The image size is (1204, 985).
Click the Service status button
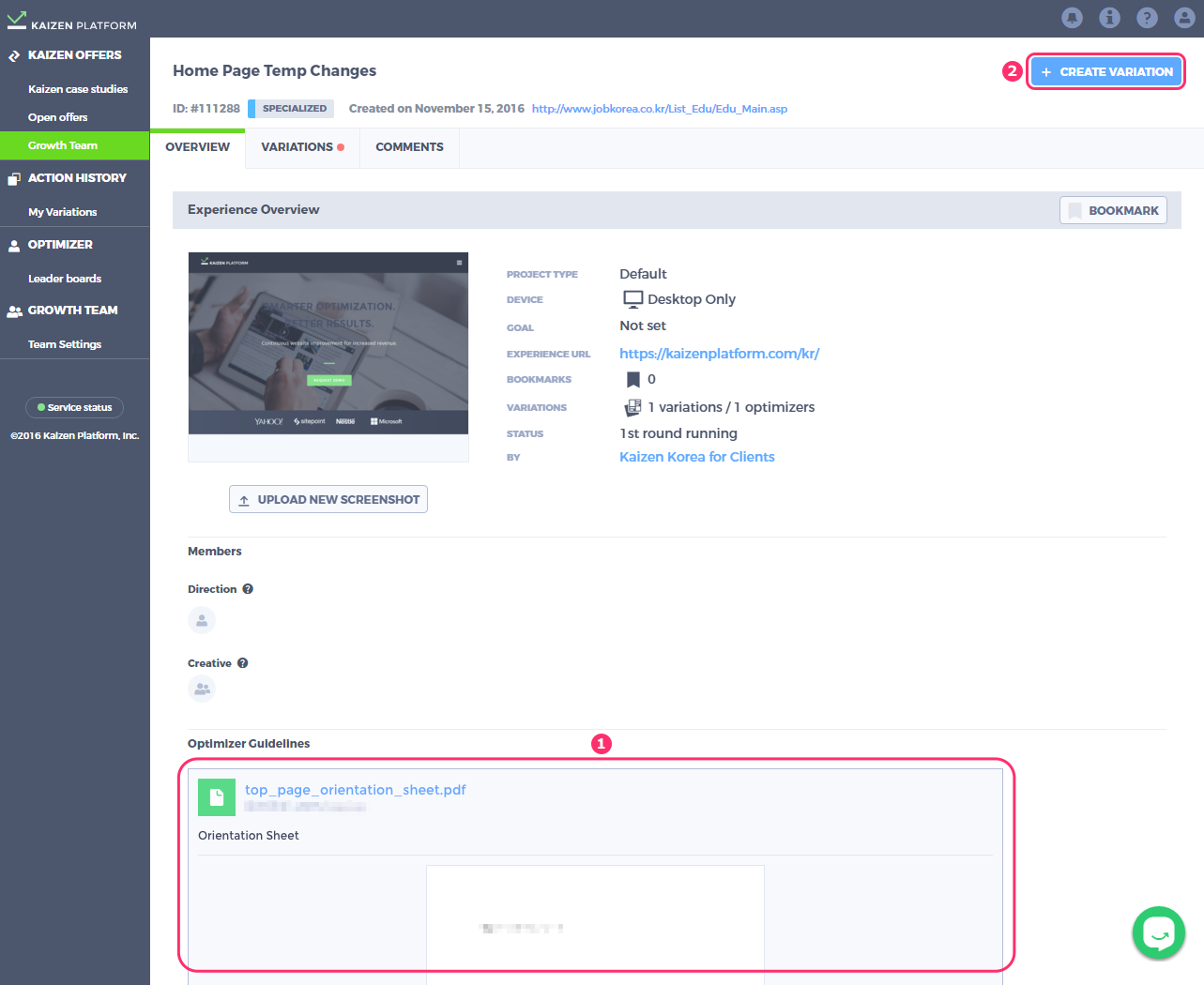coord(75,407)
